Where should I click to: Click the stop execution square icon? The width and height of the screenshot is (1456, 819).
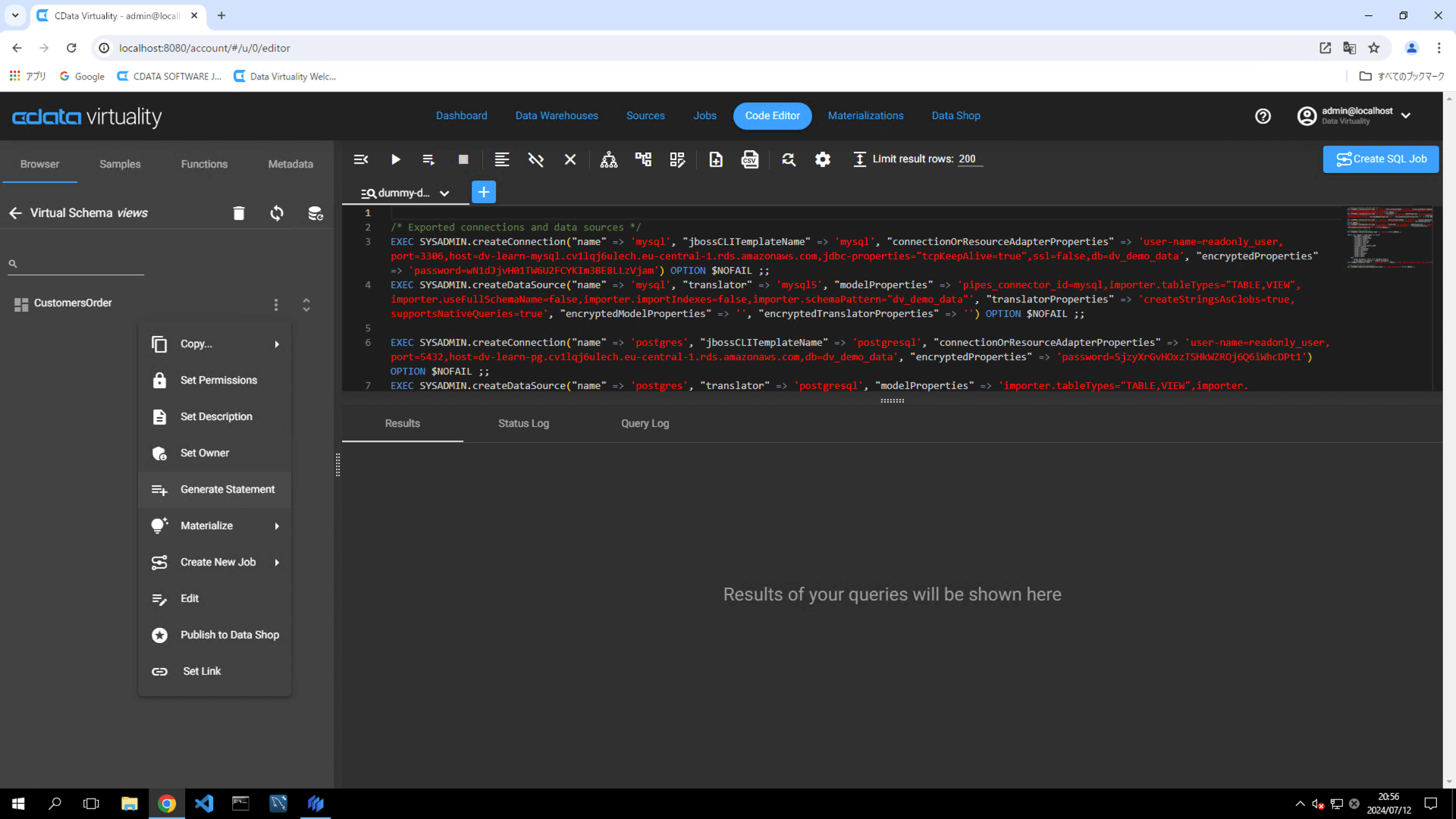463,159
